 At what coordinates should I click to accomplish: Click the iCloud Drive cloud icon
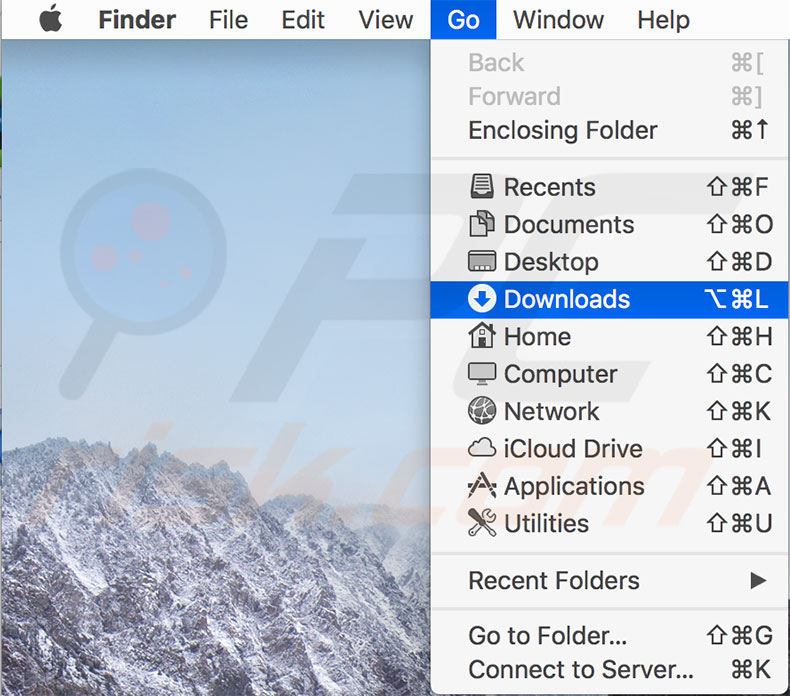click(x=482, y=448)
